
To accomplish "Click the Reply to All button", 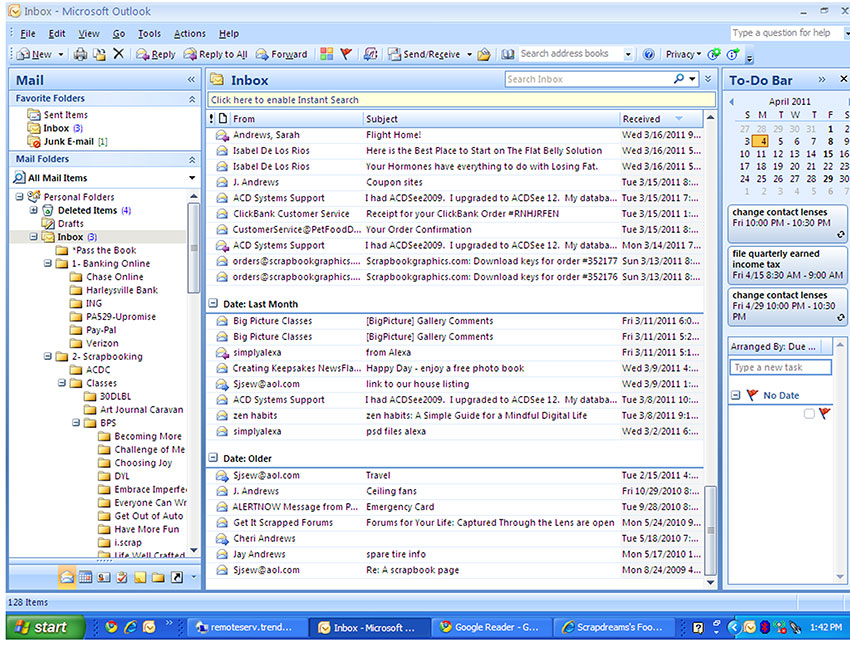I will pos(215,54).
